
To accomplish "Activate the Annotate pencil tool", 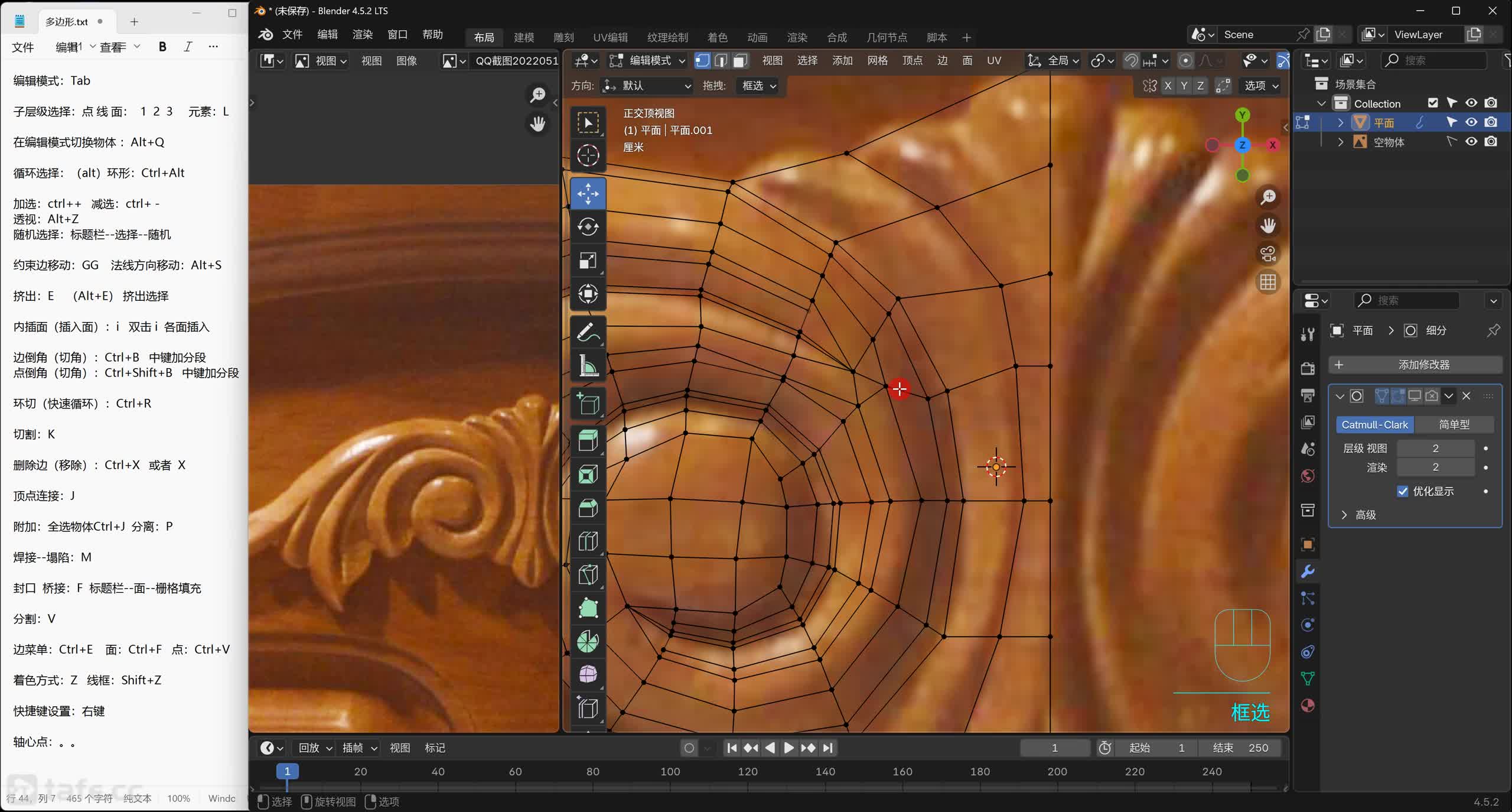I will (588, 333).
